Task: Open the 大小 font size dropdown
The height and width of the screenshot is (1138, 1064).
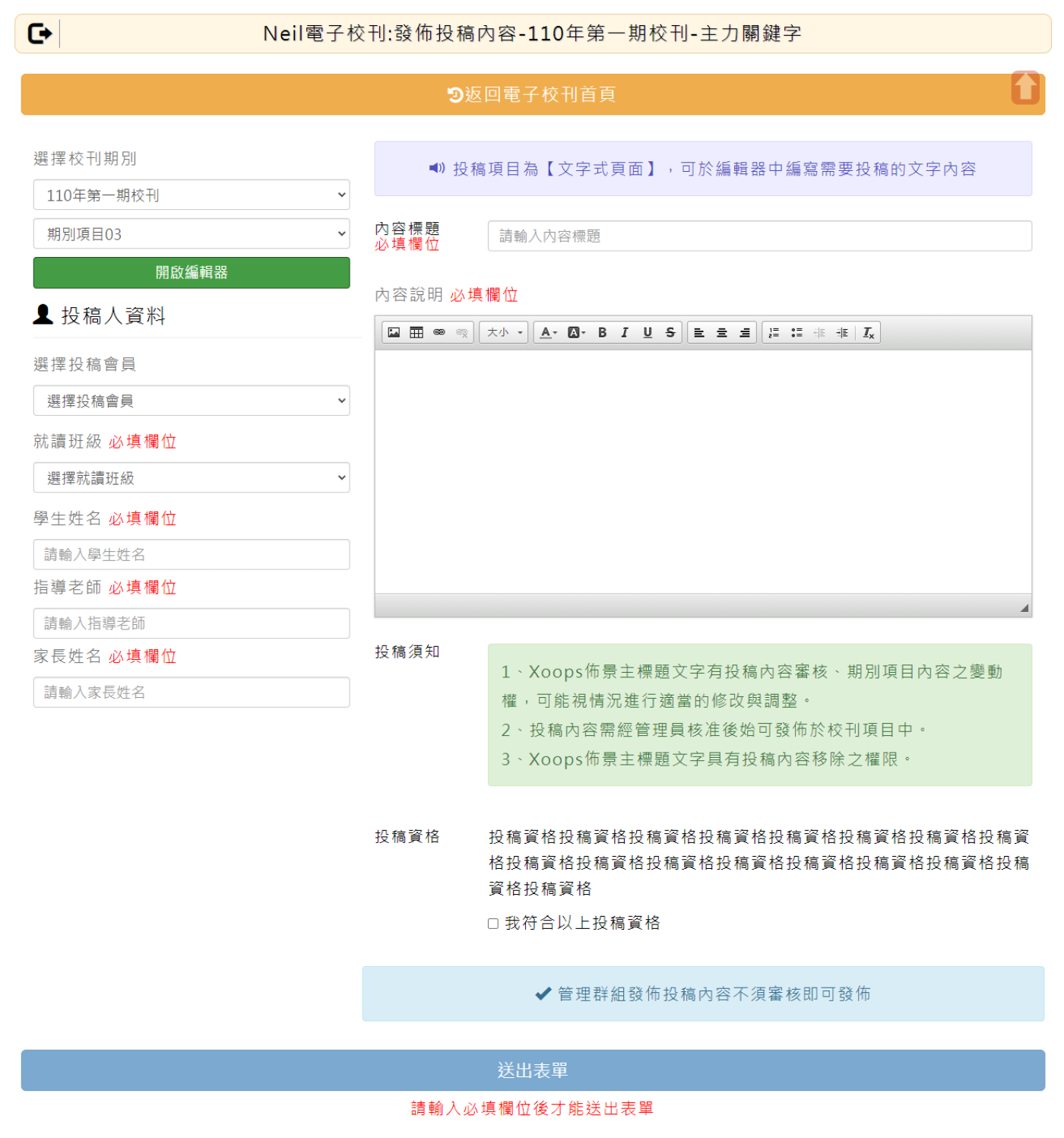Action: coord(504,332)
